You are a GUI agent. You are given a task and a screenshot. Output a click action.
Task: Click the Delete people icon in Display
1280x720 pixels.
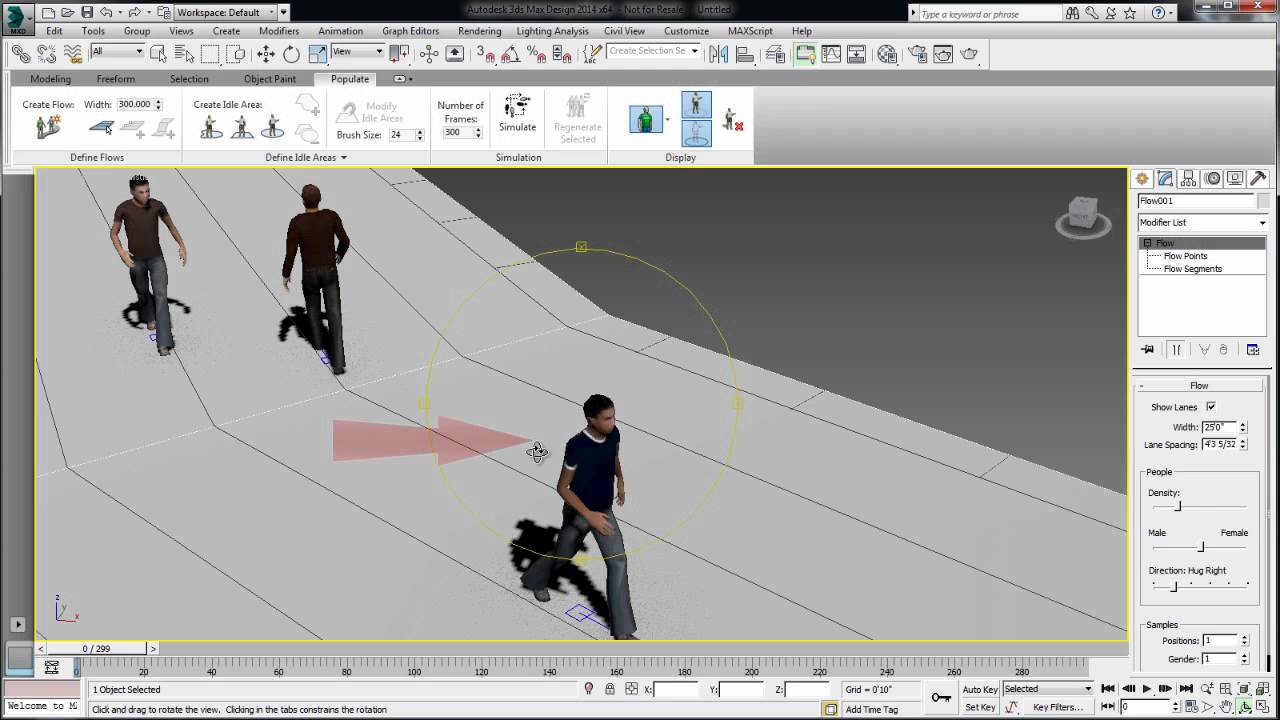pyautogui.click(x=733, y=120)
